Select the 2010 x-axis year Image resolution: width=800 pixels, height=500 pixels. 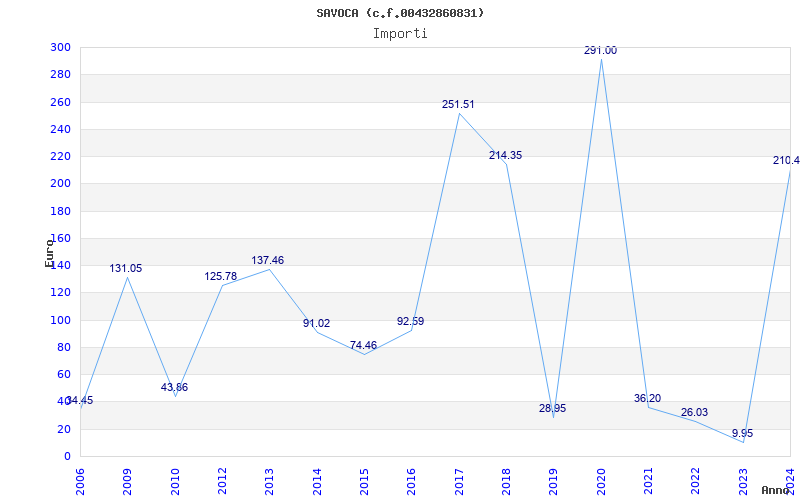pyautogui.click(x=175, y=482)
